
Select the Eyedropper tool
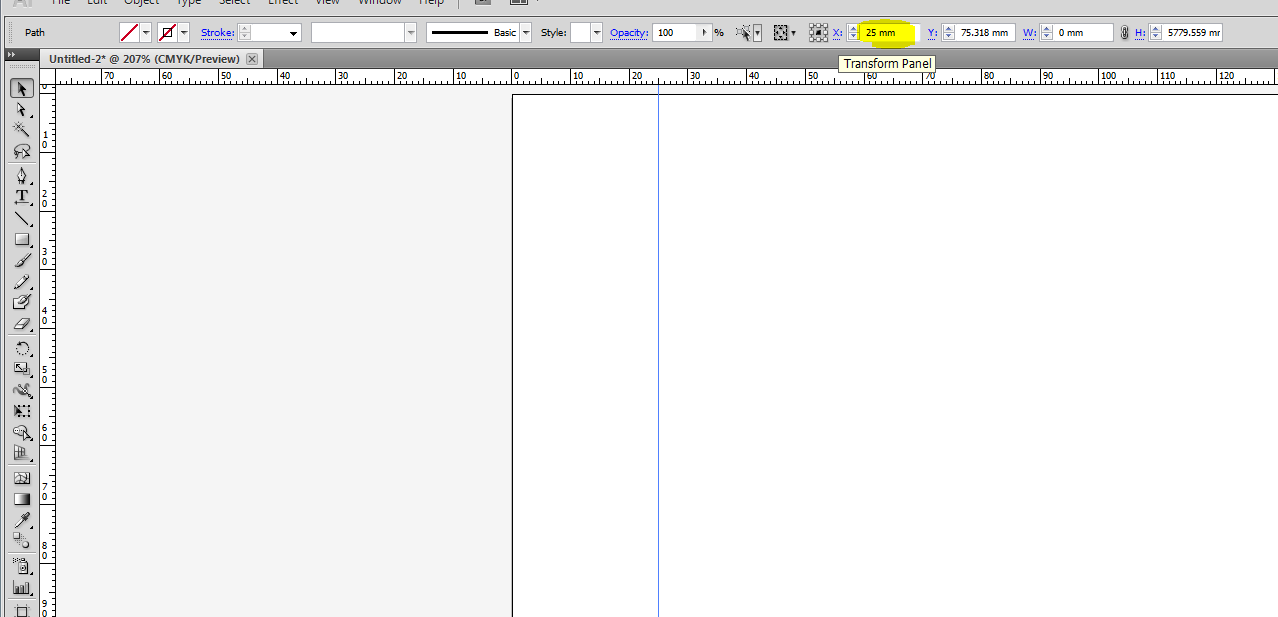[21, 520]
